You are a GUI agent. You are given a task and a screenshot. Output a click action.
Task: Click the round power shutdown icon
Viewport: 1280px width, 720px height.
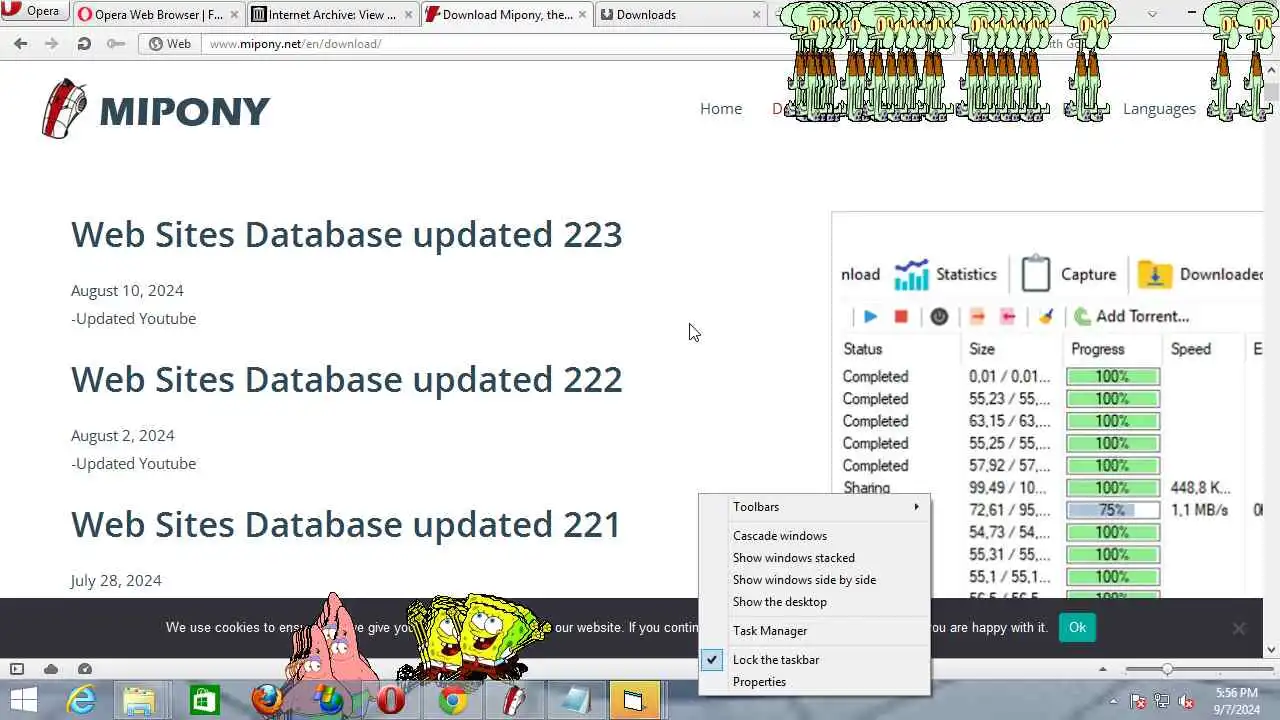pyautogui.click(x=939, y=317)
